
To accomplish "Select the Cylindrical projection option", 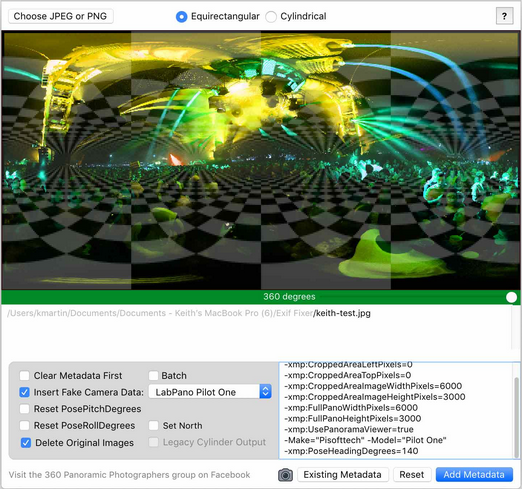I will 271,16.
